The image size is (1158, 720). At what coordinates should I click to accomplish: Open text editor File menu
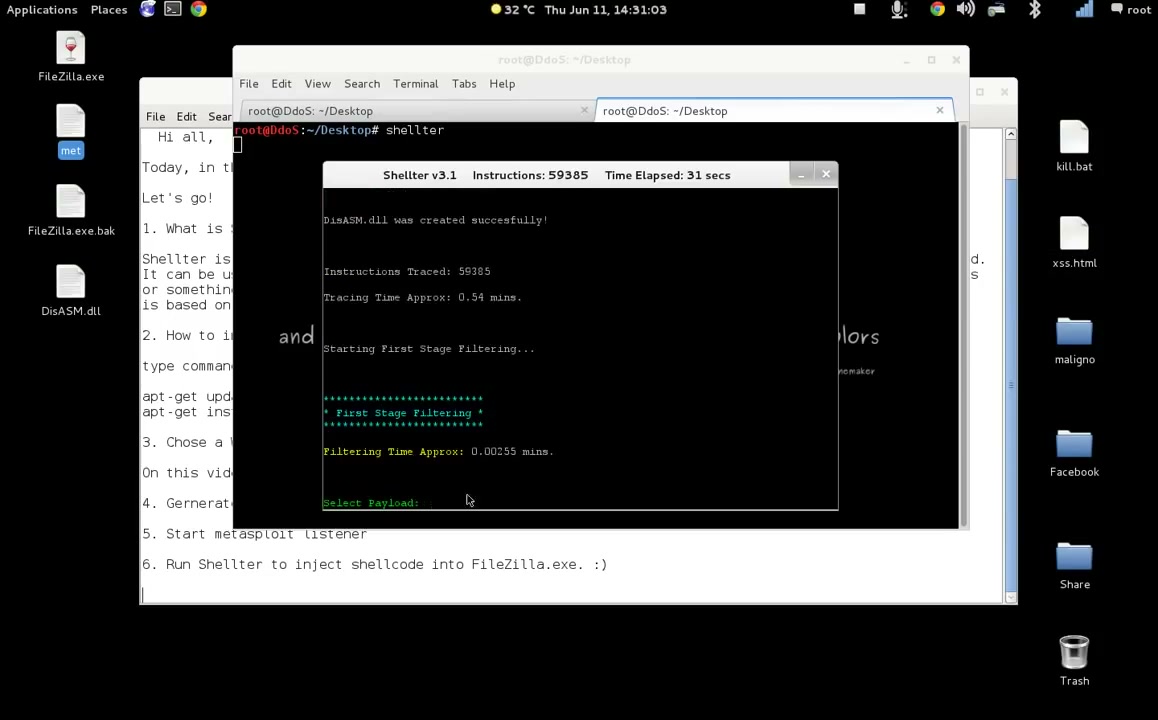coord(155,116)
